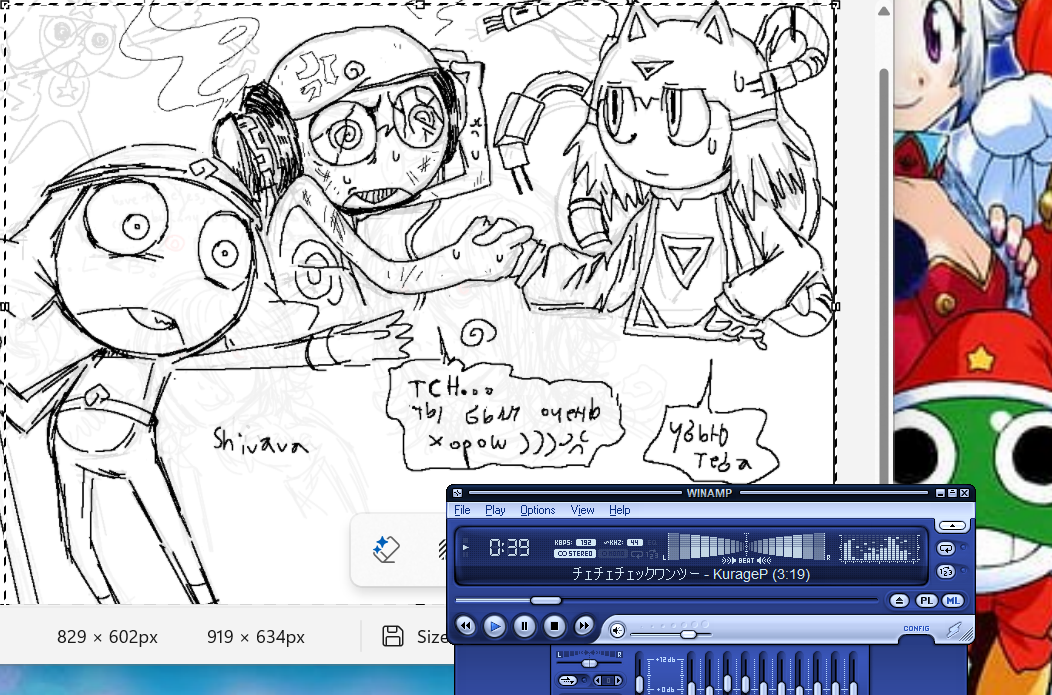Mute audio with the speaker icon
Viewport: 1052px width, 695px height.
click(x=617, y=630)
